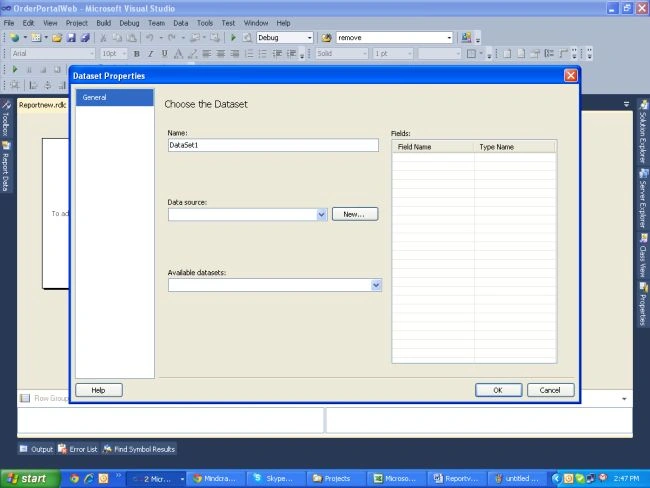Open the Properties side panel
The image size is (650, 488).
643,304
